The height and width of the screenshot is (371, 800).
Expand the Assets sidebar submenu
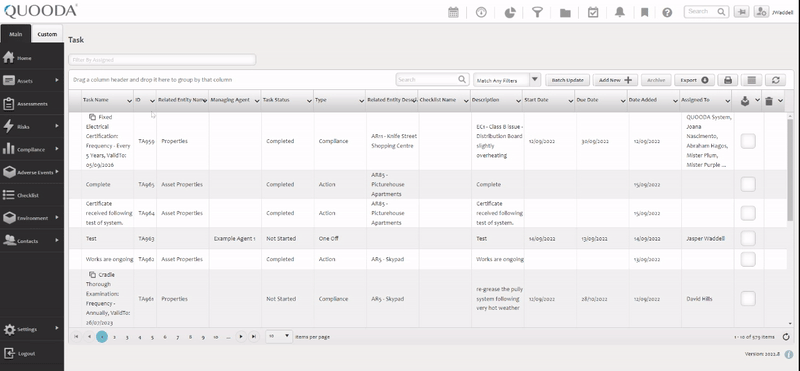[57, 80]
